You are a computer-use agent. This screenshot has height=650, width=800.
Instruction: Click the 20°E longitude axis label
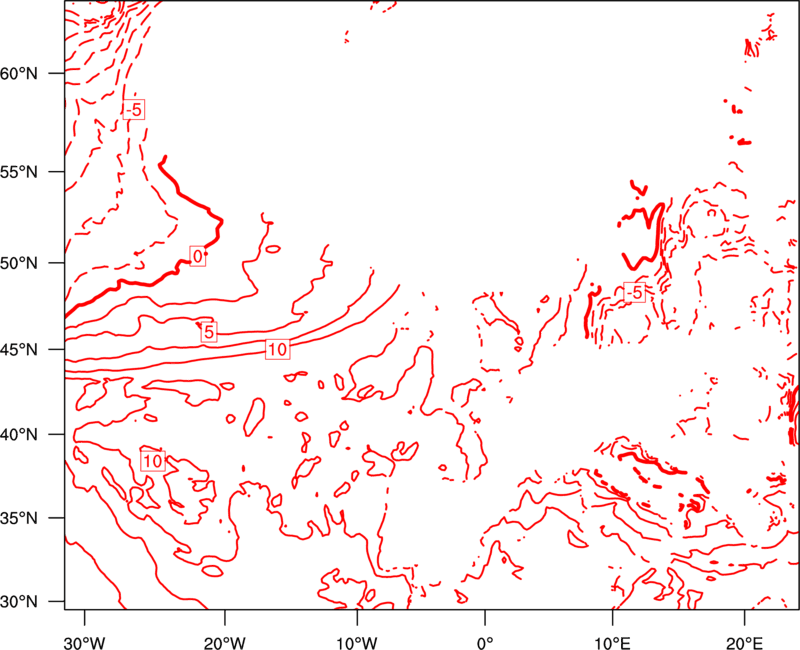click(744, 642)
